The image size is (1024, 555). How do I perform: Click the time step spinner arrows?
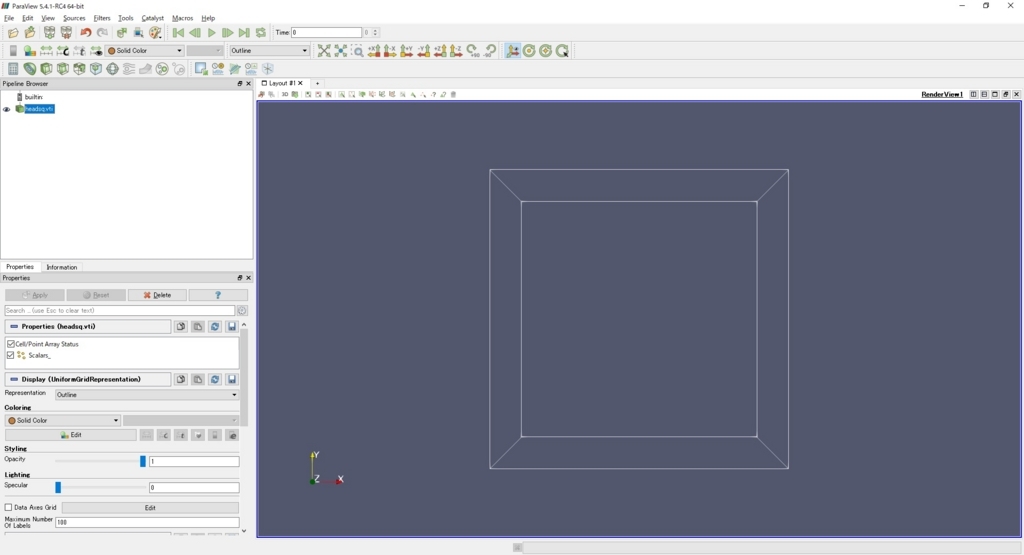pos(375,33)
